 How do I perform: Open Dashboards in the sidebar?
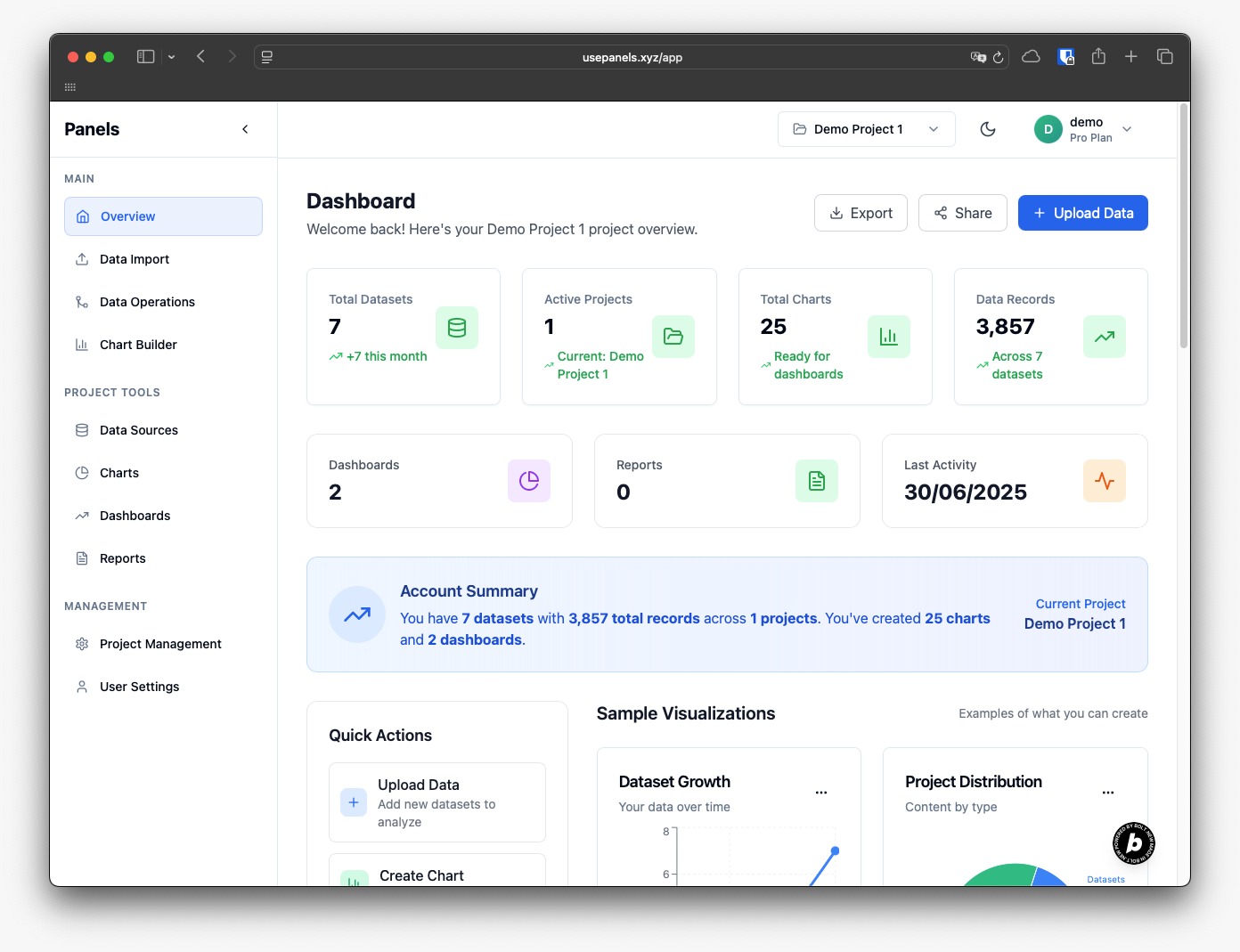163,516
